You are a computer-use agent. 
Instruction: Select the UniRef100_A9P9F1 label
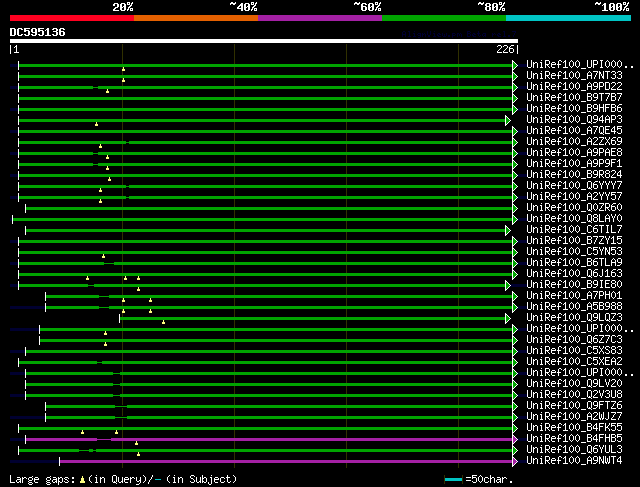tap(574, 164)
